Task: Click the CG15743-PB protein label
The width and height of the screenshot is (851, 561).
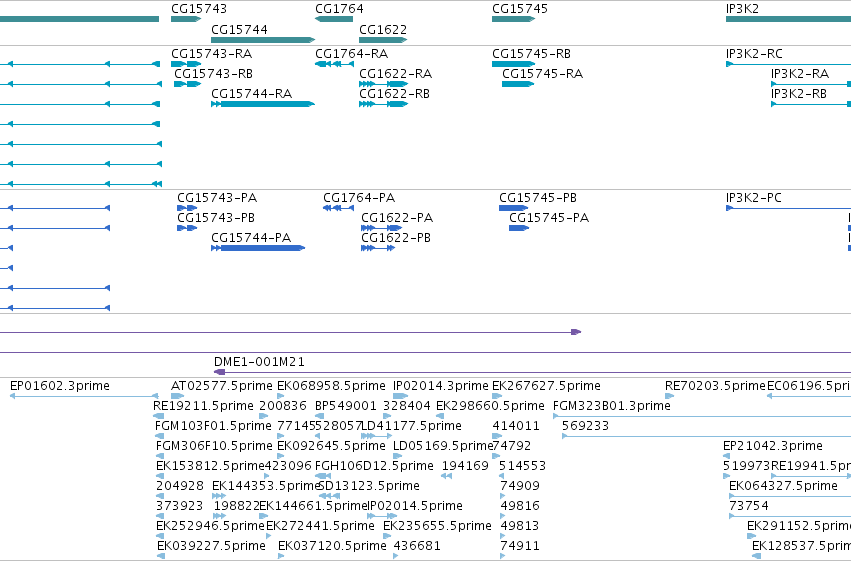Action: [216, 218]
